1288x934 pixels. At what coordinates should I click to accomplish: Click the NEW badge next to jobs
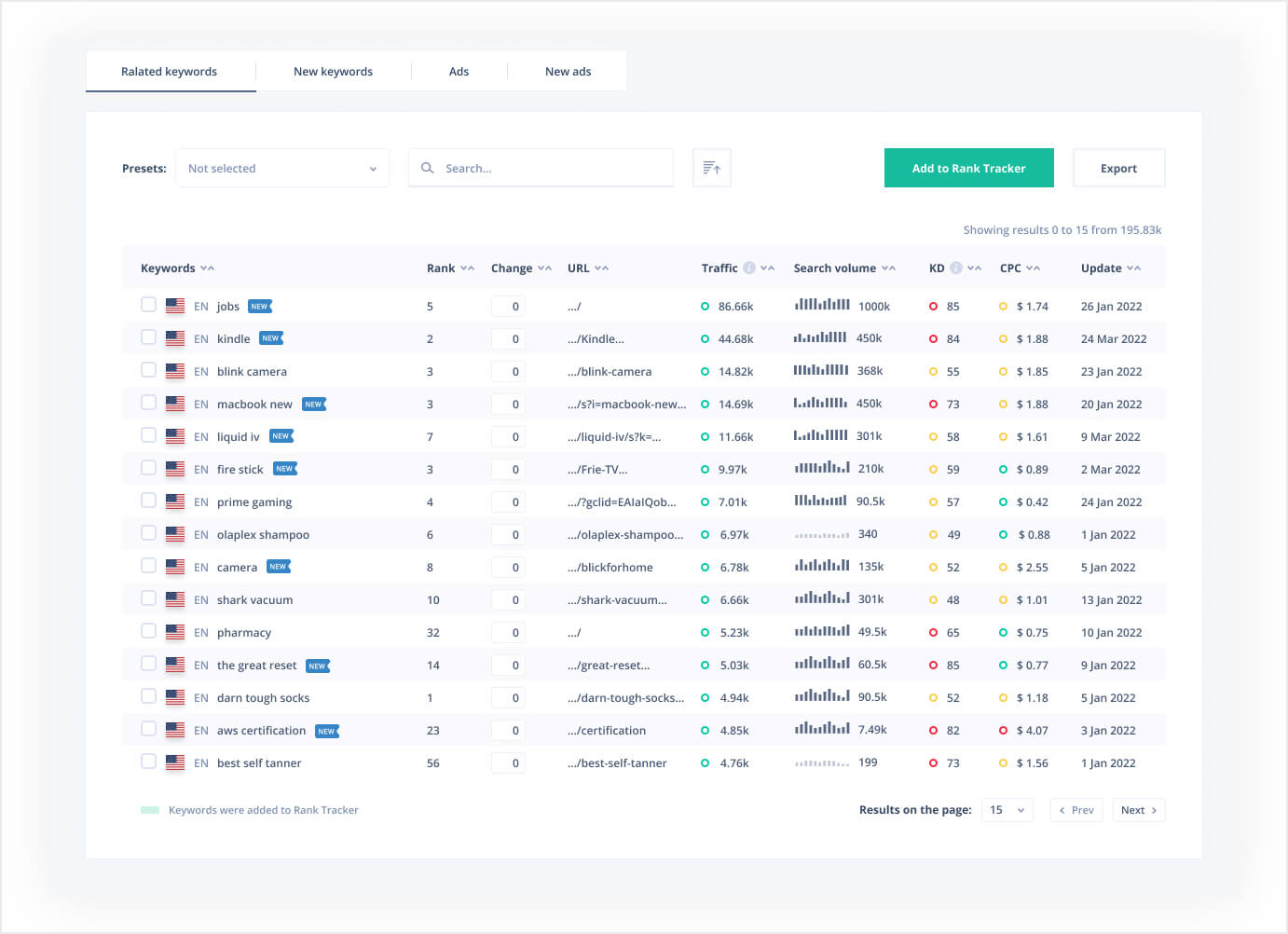click(x=260, y=306)
